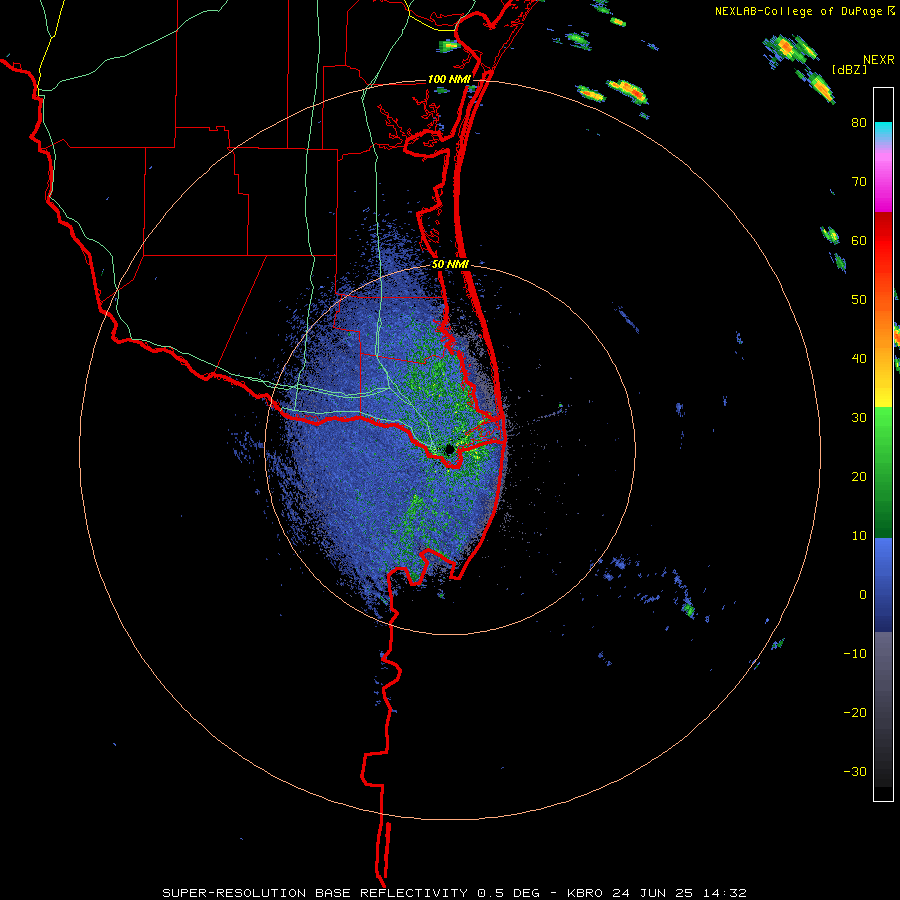Click the KBRO radar site black dot

point(449,449)
